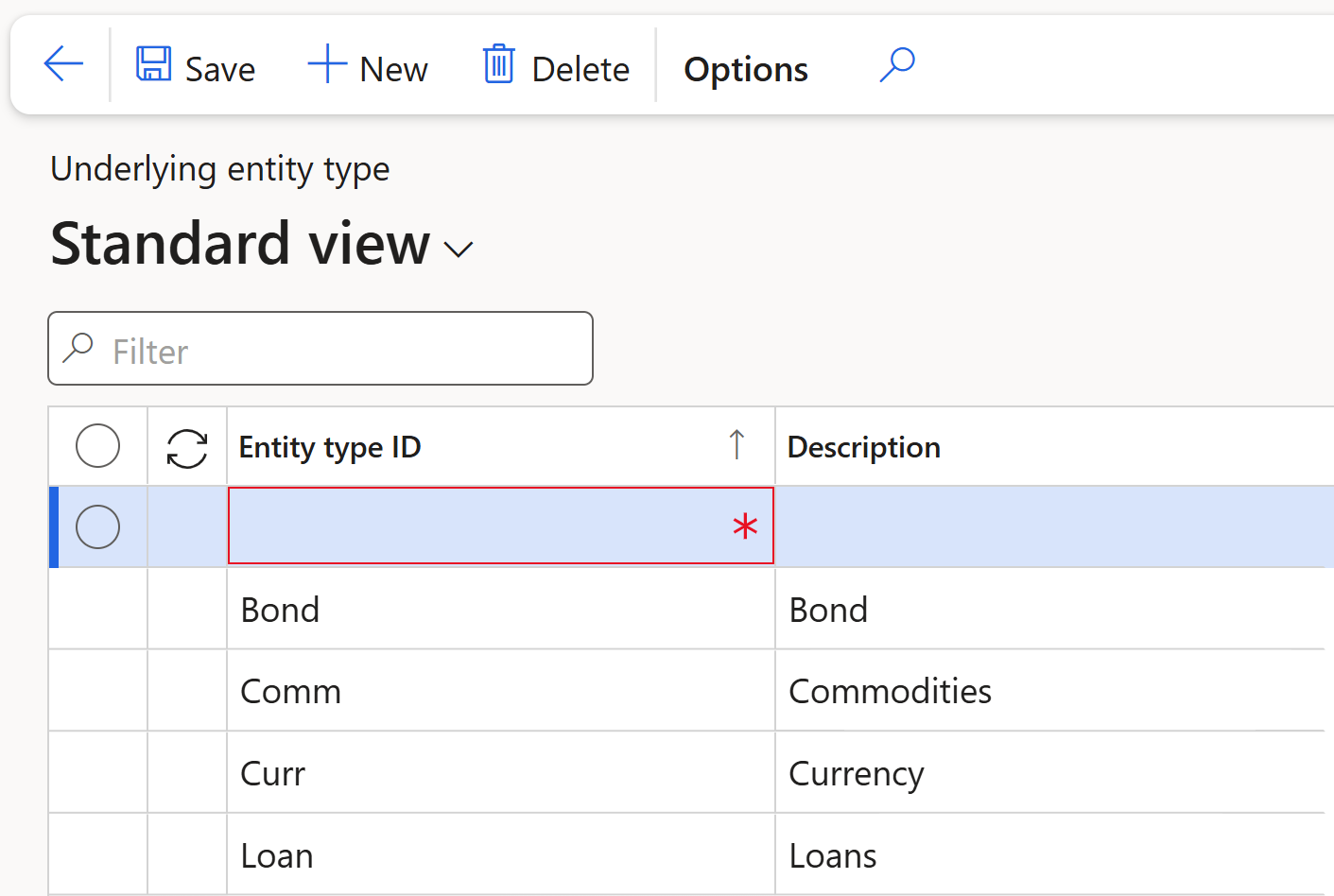
Task: Click the magnifier icon inside Filter box
Action: pos(78,348)
